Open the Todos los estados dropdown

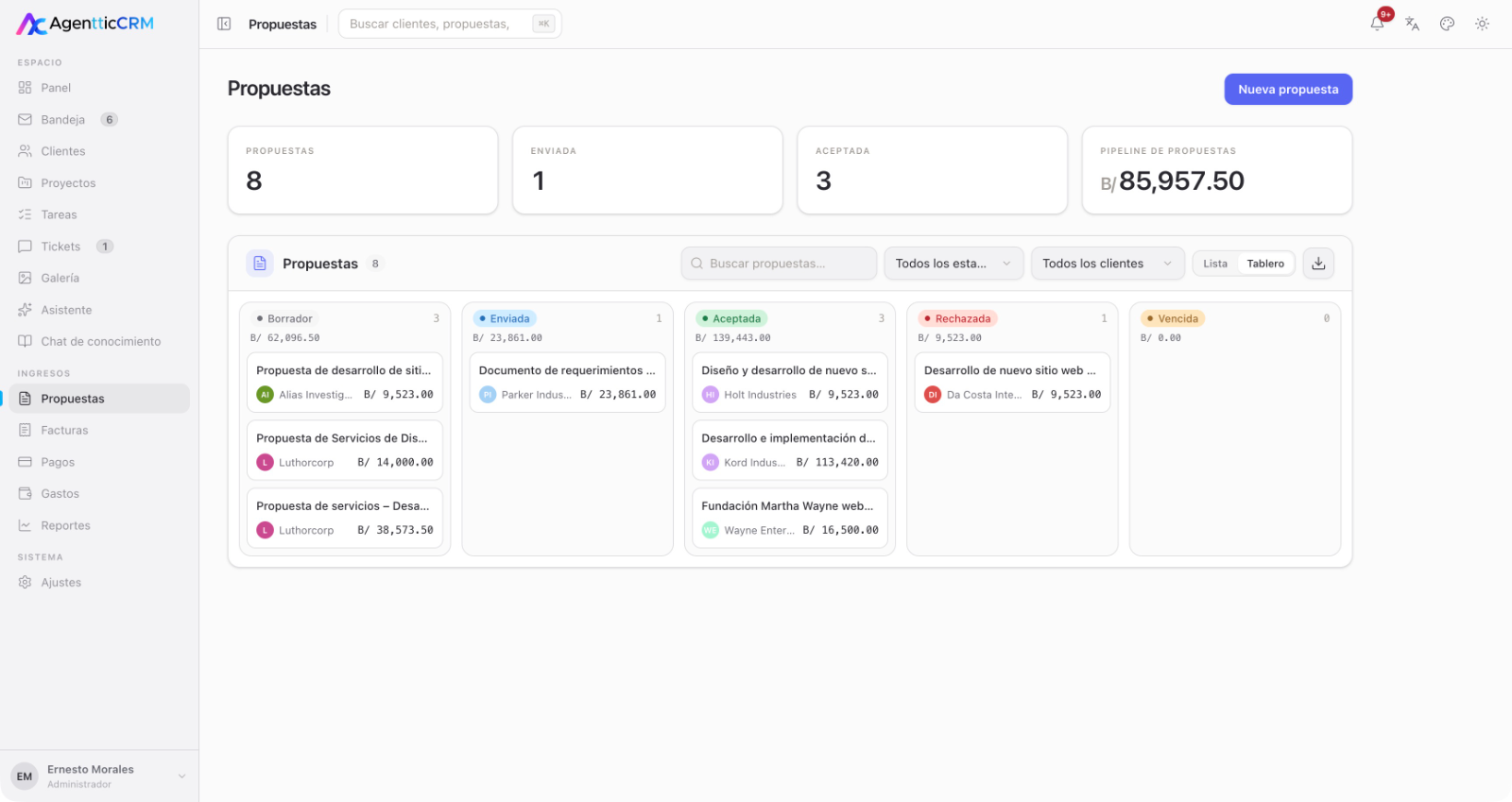(954, 264)
